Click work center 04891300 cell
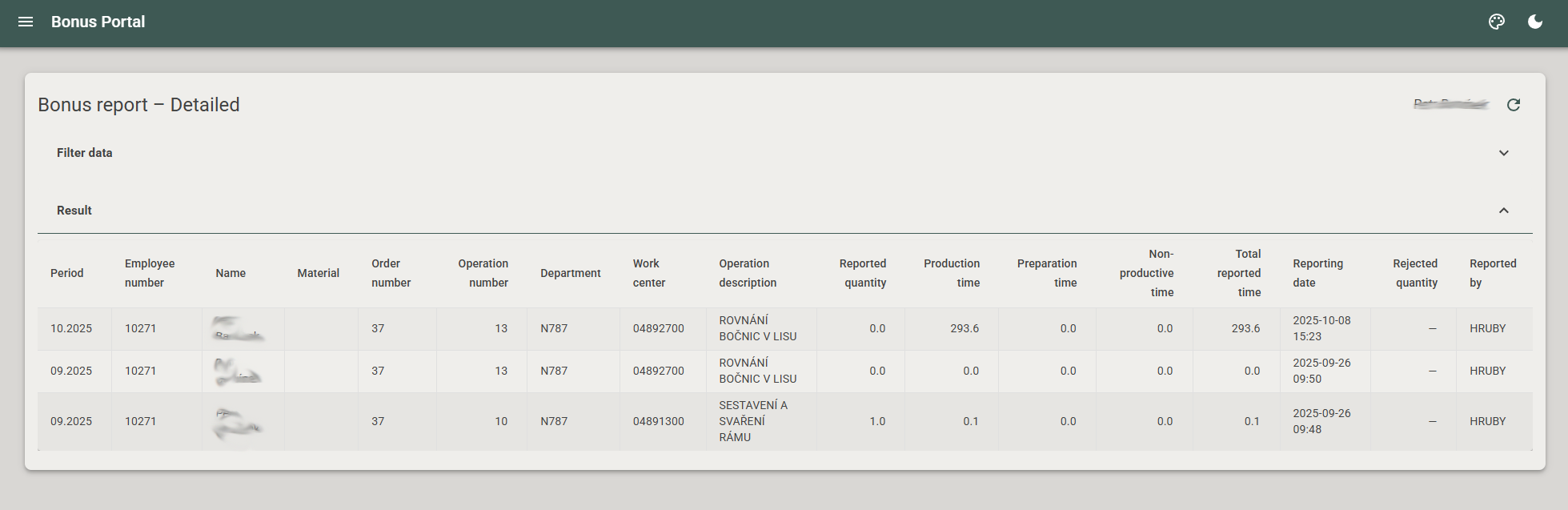Screen dimensions: 1568x510 tap(658, 421)
